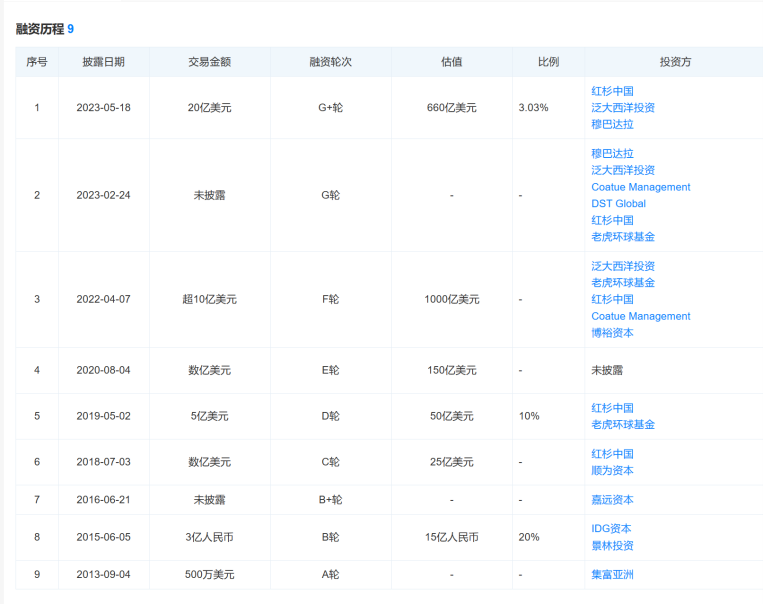Open 老虎环球基金 link in the G轮 row
Screen dimensions: 763x604
623,237
